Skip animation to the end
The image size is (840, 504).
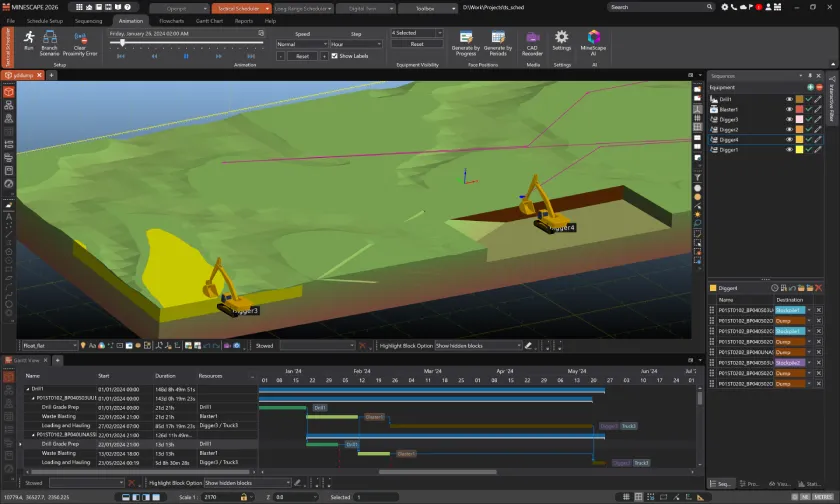251,56
